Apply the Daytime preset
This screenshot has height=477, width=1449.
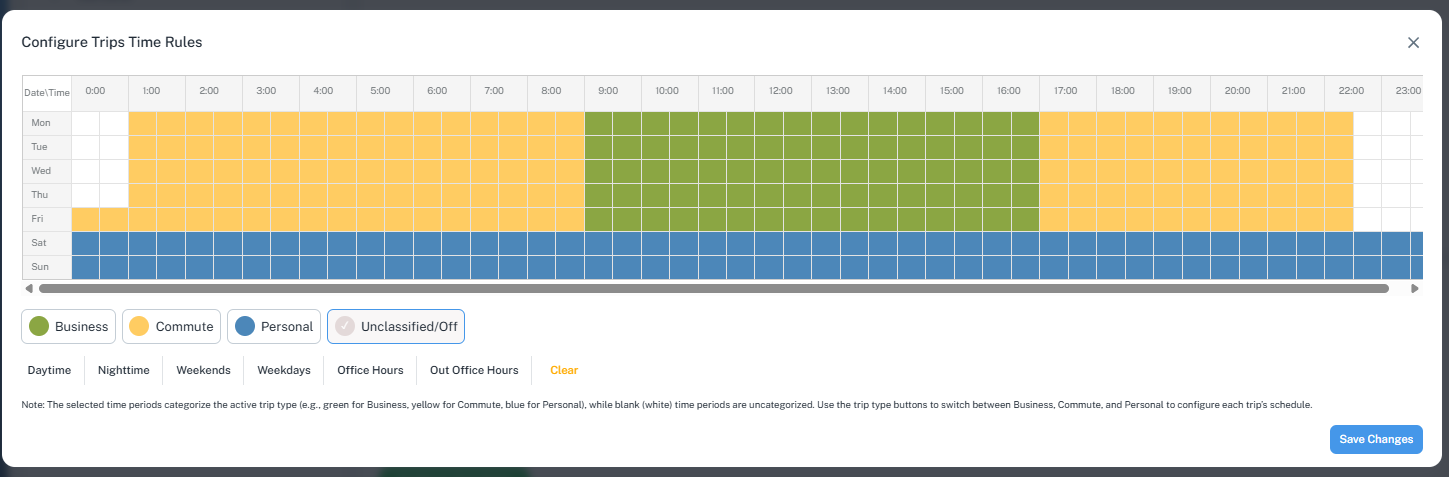tap(49, 370)
